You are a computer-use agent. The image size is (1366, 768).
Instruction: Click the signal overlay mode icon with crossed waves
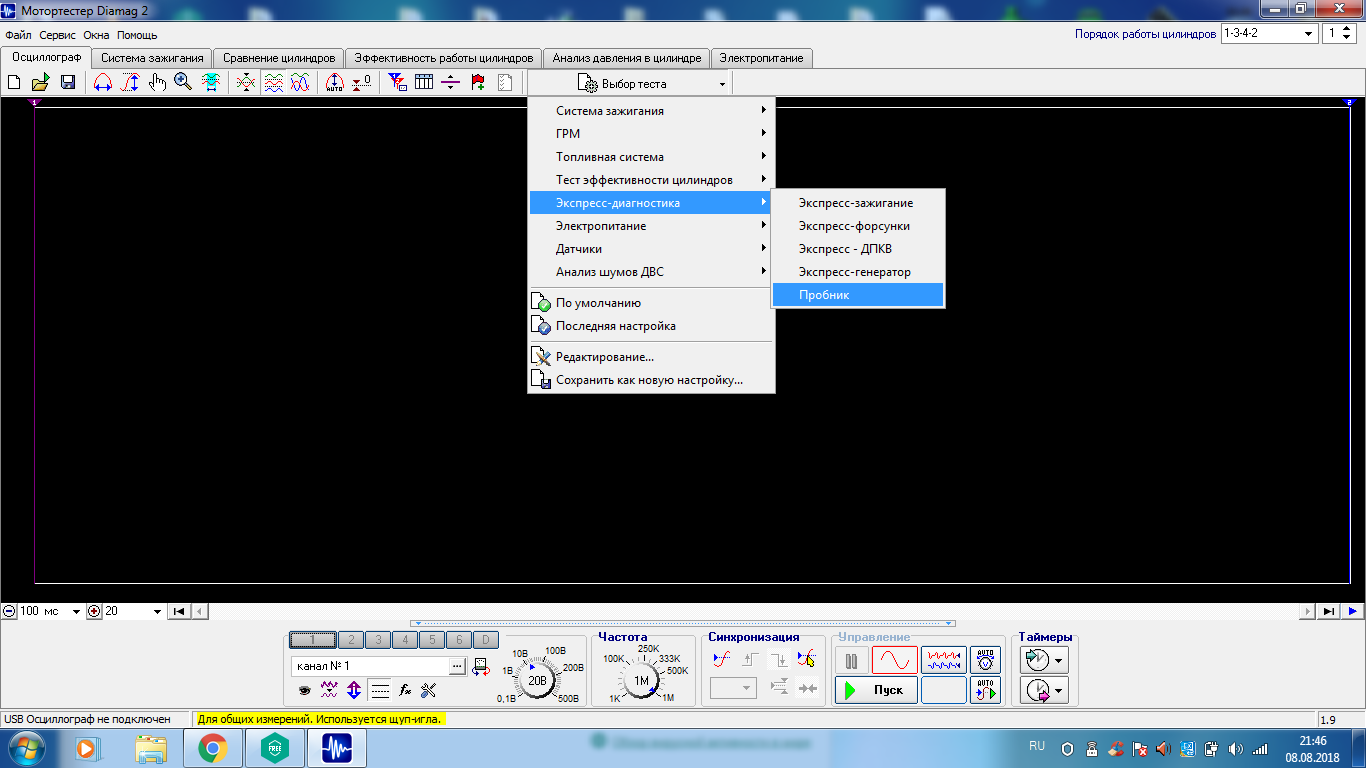tap(246, 83)
